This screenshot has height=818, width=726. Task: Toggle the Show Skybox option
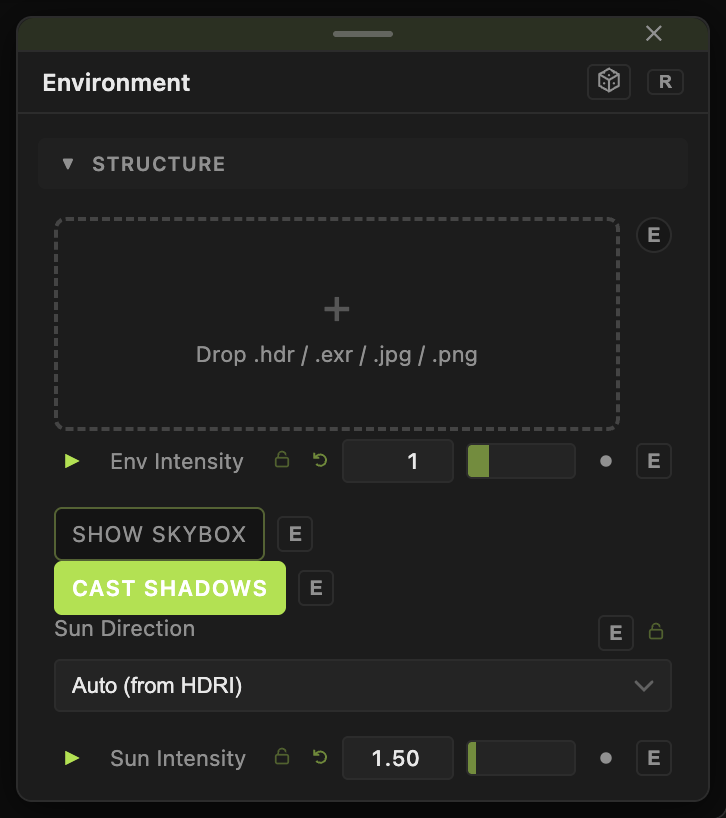click(x=159, y=534)
